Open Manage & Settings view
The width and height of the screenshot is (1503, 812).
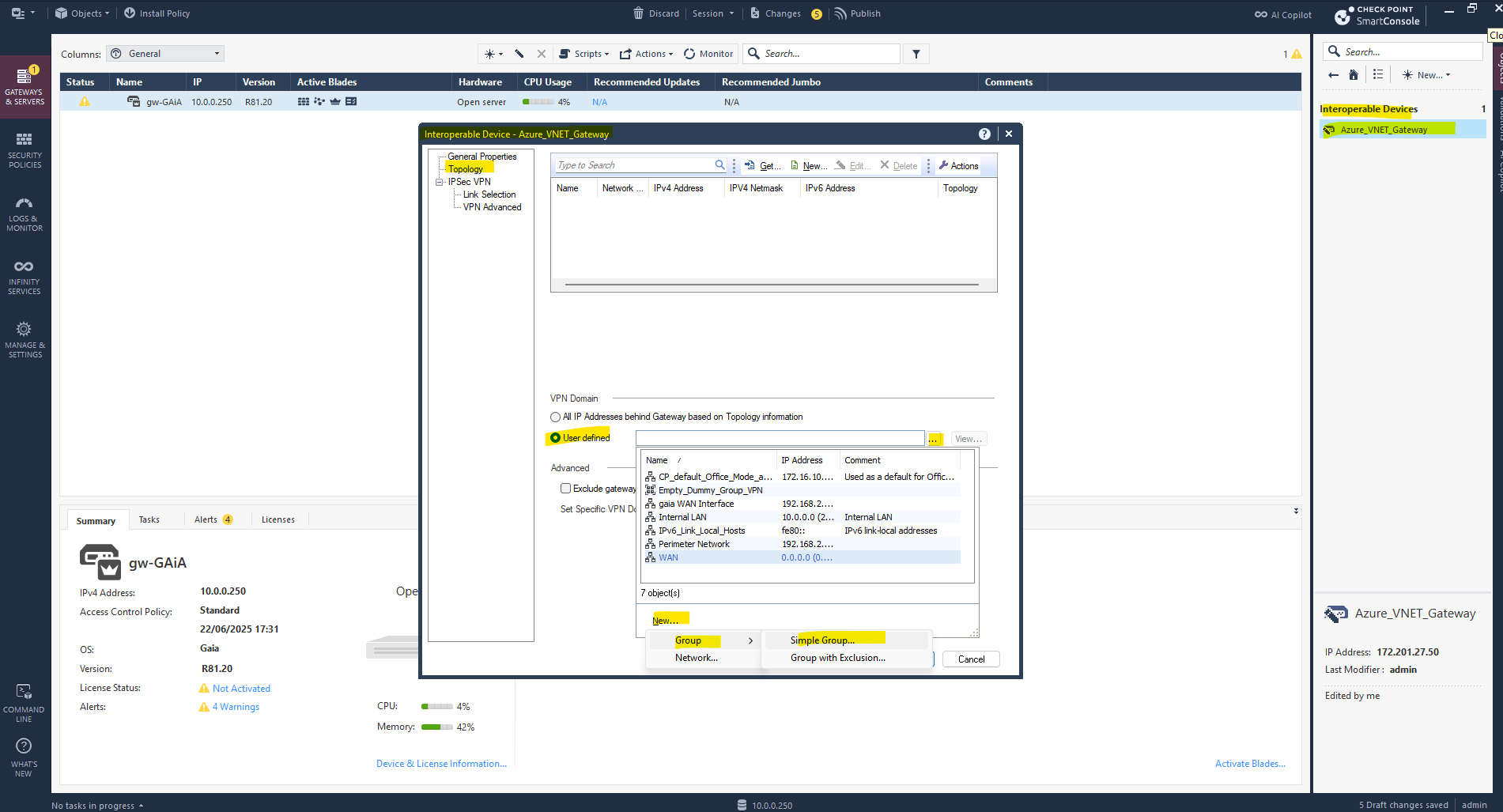pyautogui.click(x=25, y=340)
